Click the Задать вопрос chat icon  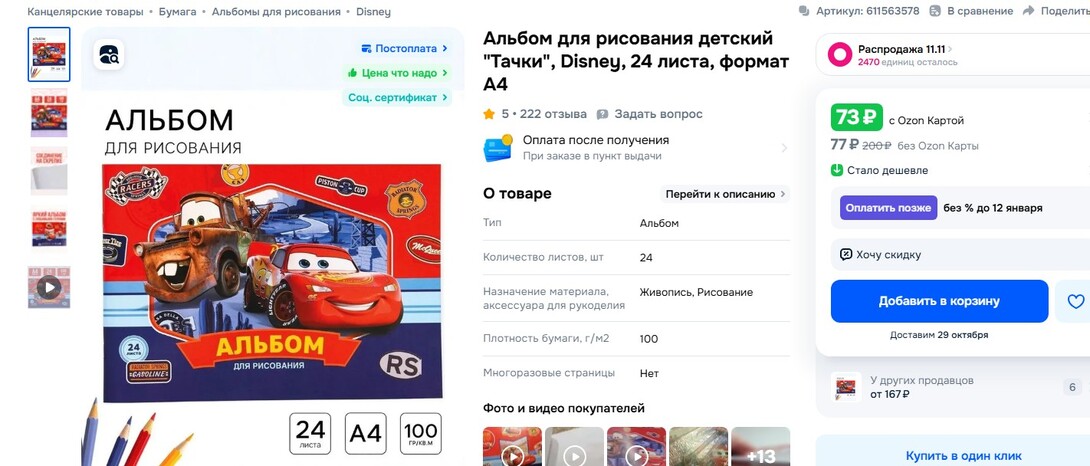[603, 114]
